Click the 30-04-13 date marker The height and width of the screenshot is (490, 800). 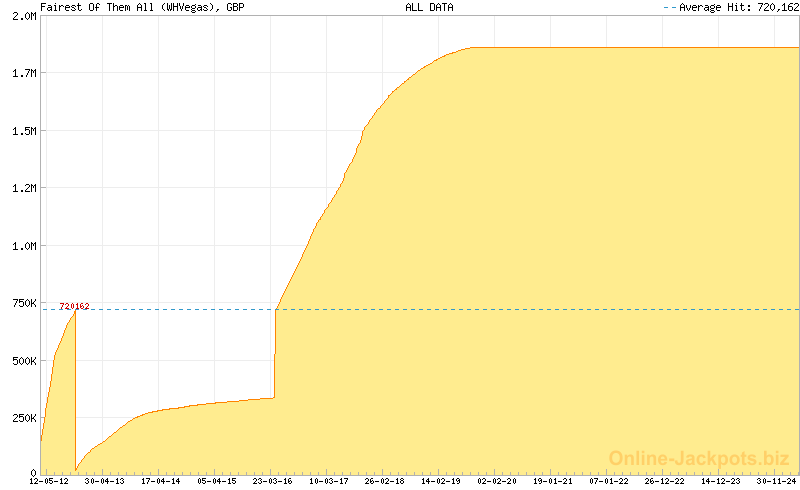pos(104,481)
